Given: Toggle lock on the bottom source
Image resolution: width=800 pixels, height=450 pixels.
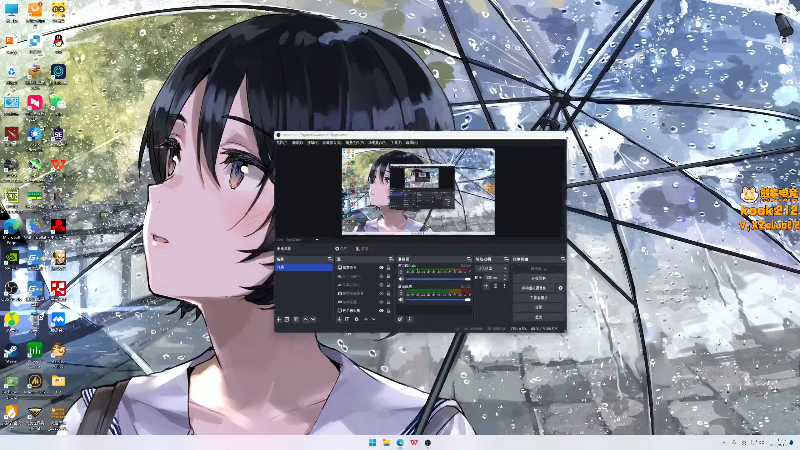Looking at the screenshot, I should click(x=388, y=310).
